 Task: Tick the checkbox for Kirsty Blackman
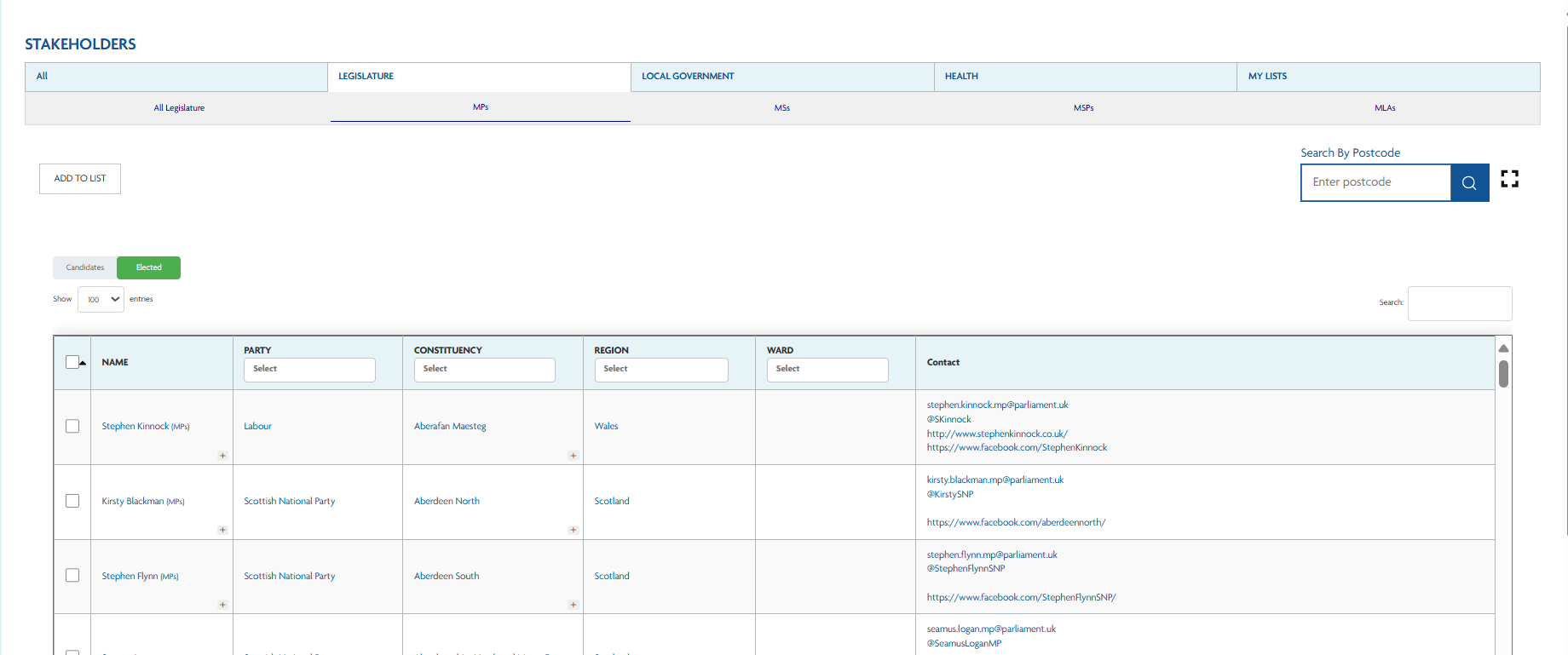pyautogui.click(x=72, y=501)
